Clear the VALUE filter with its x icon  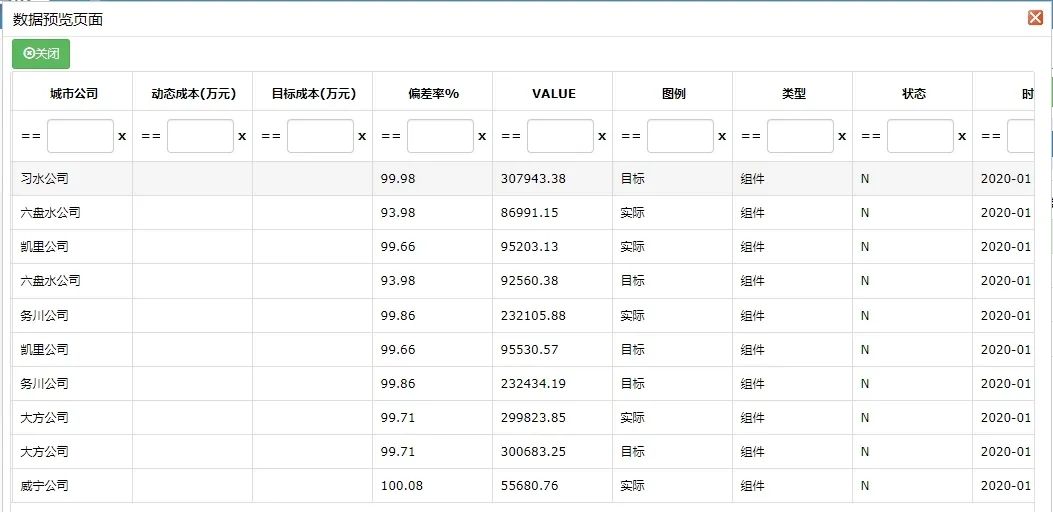[602, 136]
